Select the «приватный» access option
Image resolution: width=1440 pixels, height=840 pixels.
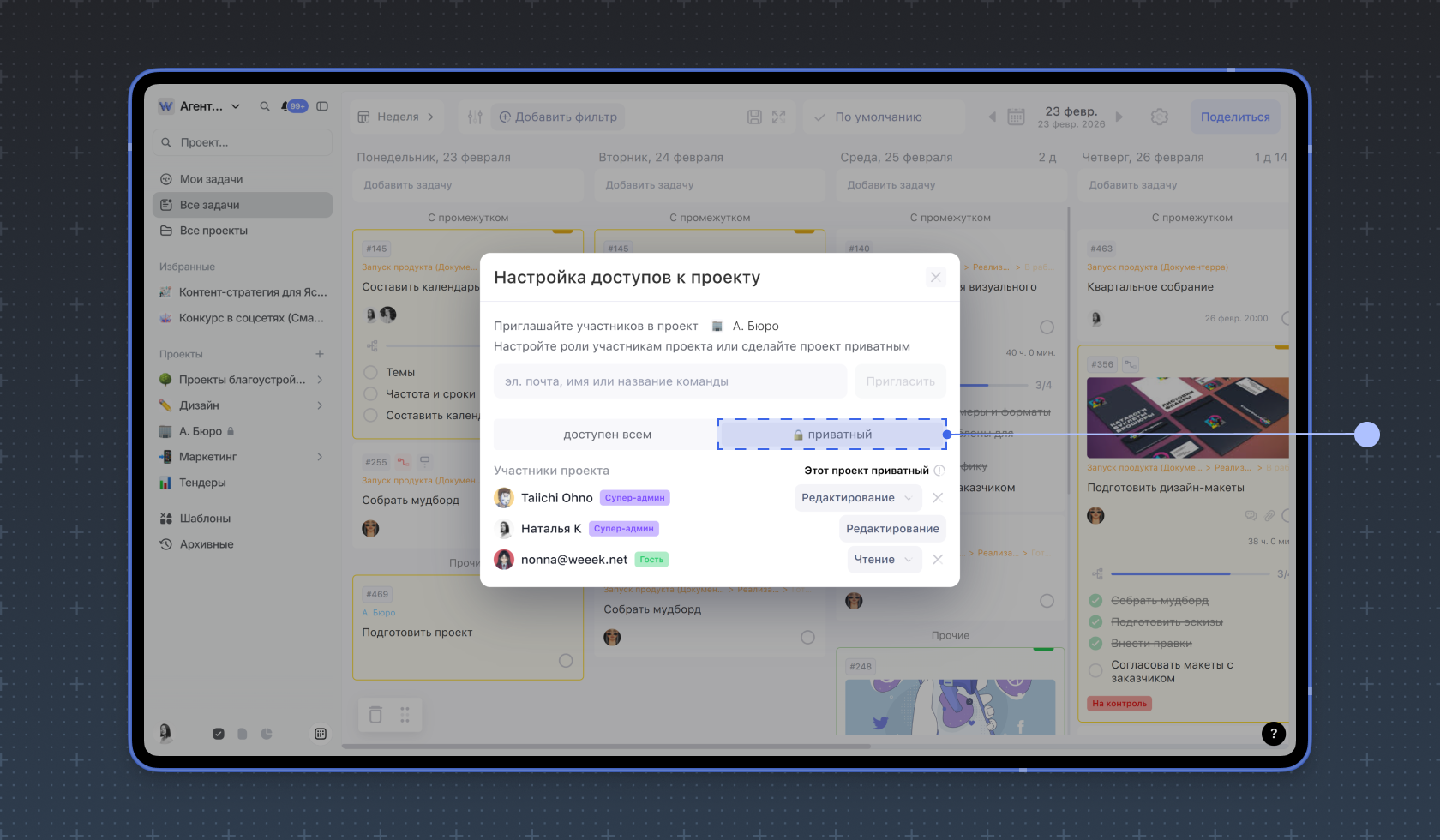pyautogui.click(x=831, y=435)
